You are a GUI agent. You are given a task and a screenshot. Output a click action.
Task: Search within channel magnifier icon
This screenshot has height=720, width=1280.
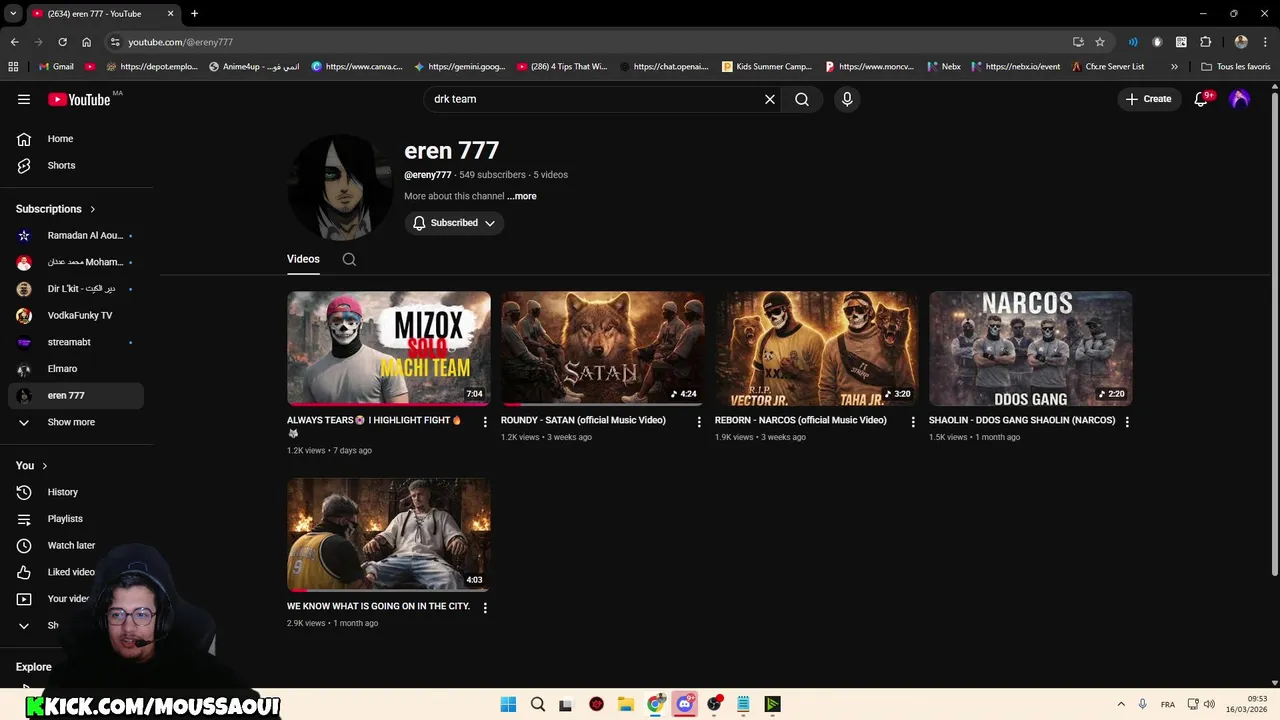pyautogui.click(x=349, y=259)
